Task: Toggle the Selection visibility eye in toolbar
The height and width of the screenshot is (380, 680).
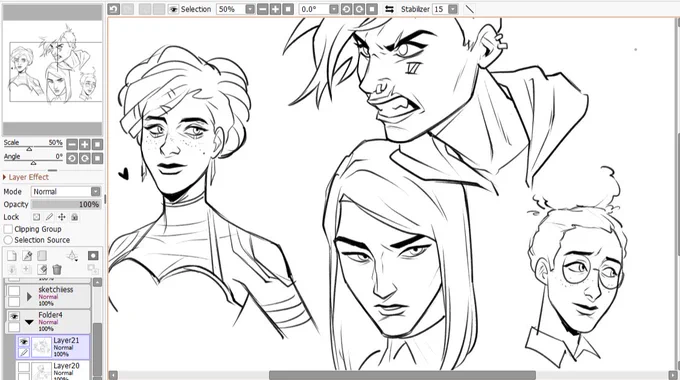Action: [173, 9]
